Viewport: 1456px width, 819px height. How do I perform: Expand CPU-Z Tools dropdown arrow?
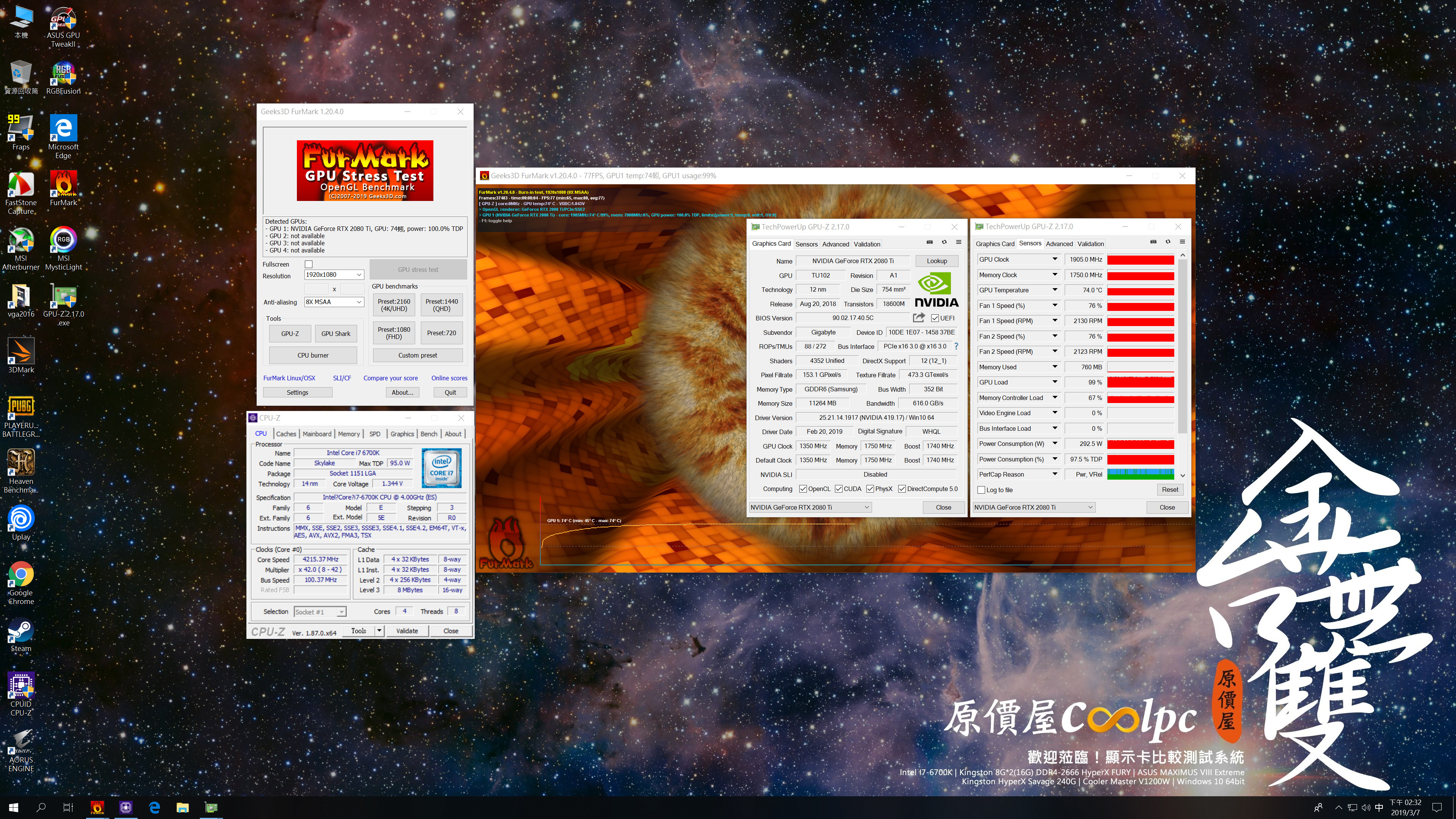coord(379,631)
